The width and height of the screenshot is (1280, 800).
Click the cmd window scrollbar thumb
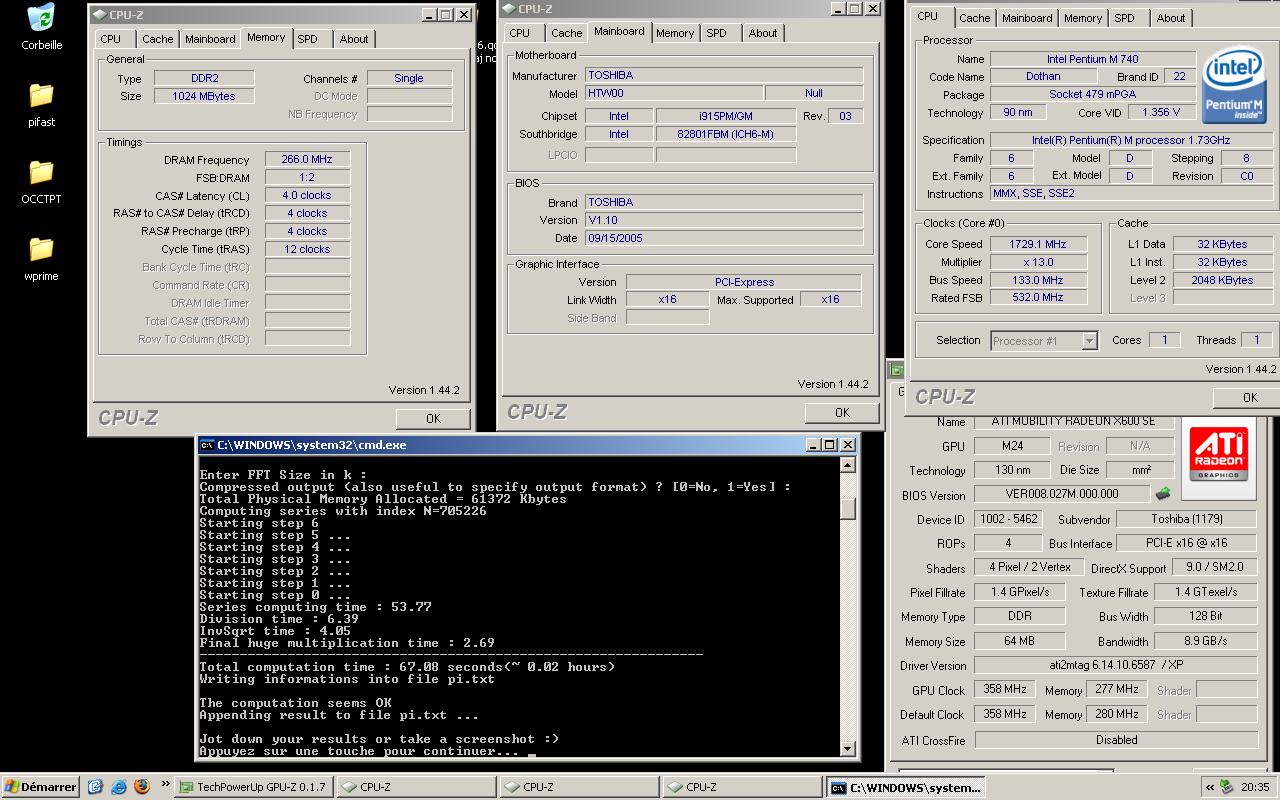[x=848, y=508]
